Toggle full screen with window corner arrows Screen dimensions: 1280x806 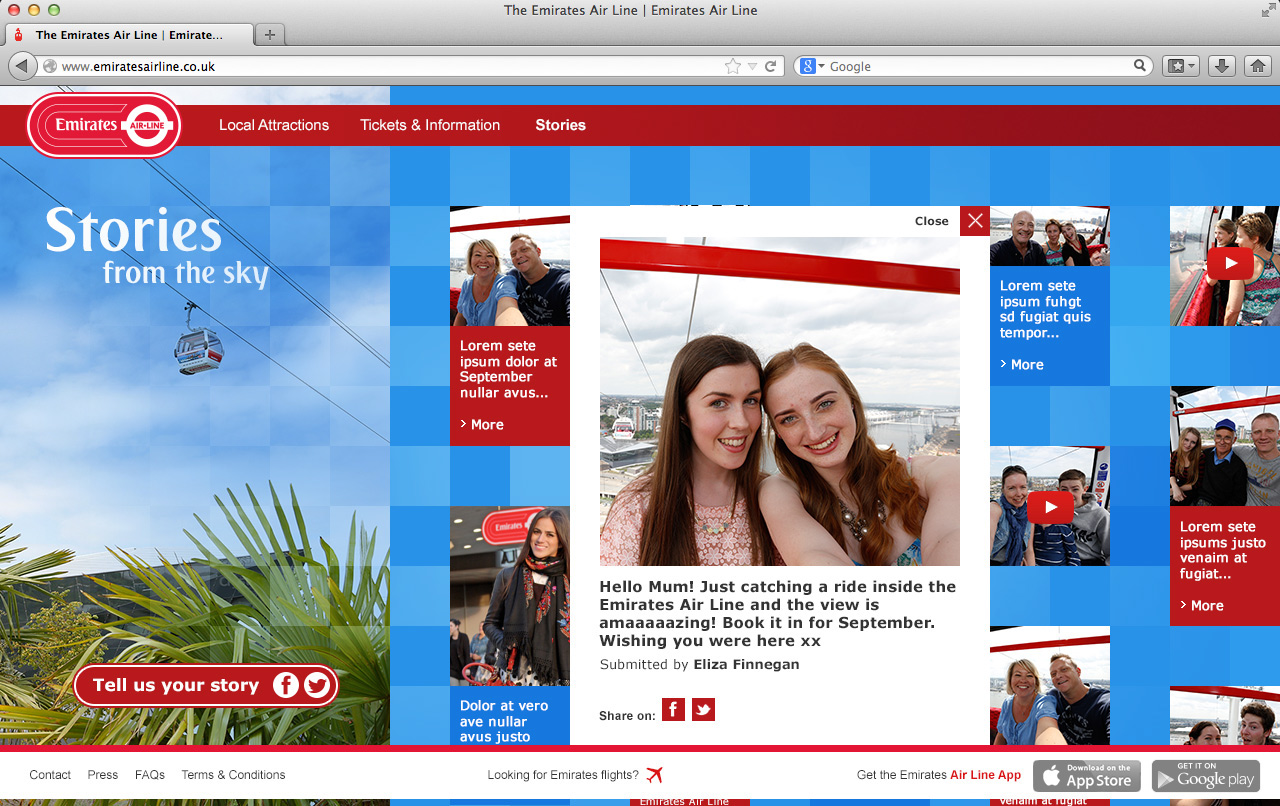pyautogui.click(x=1268, y=10)
